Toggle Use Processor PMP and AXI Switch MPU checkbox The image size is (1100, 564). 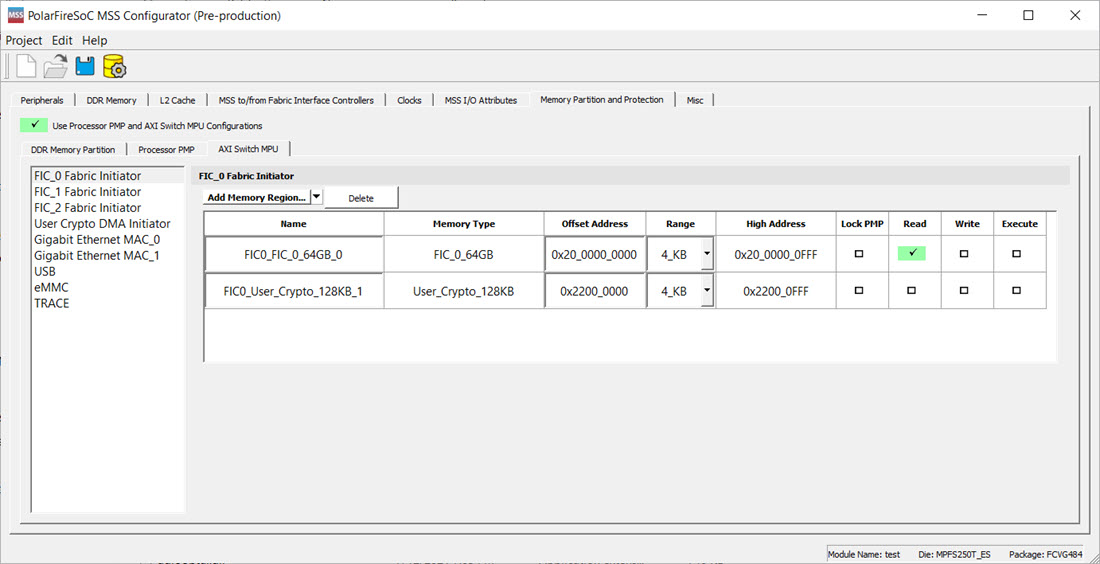click(x=34, y=126)
